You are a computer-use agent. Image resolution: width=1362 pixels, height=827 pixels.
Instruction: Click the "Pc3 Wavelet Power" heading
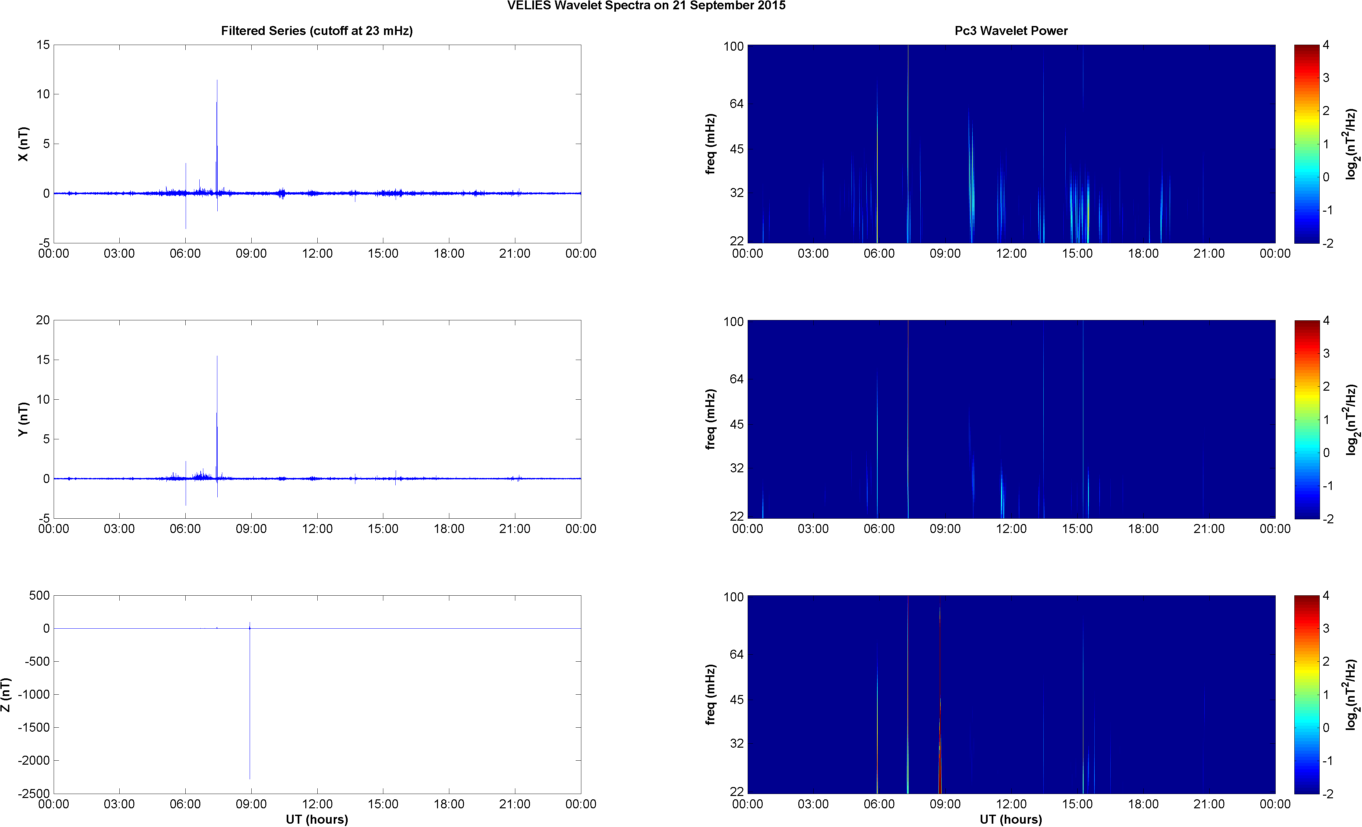1011,31
